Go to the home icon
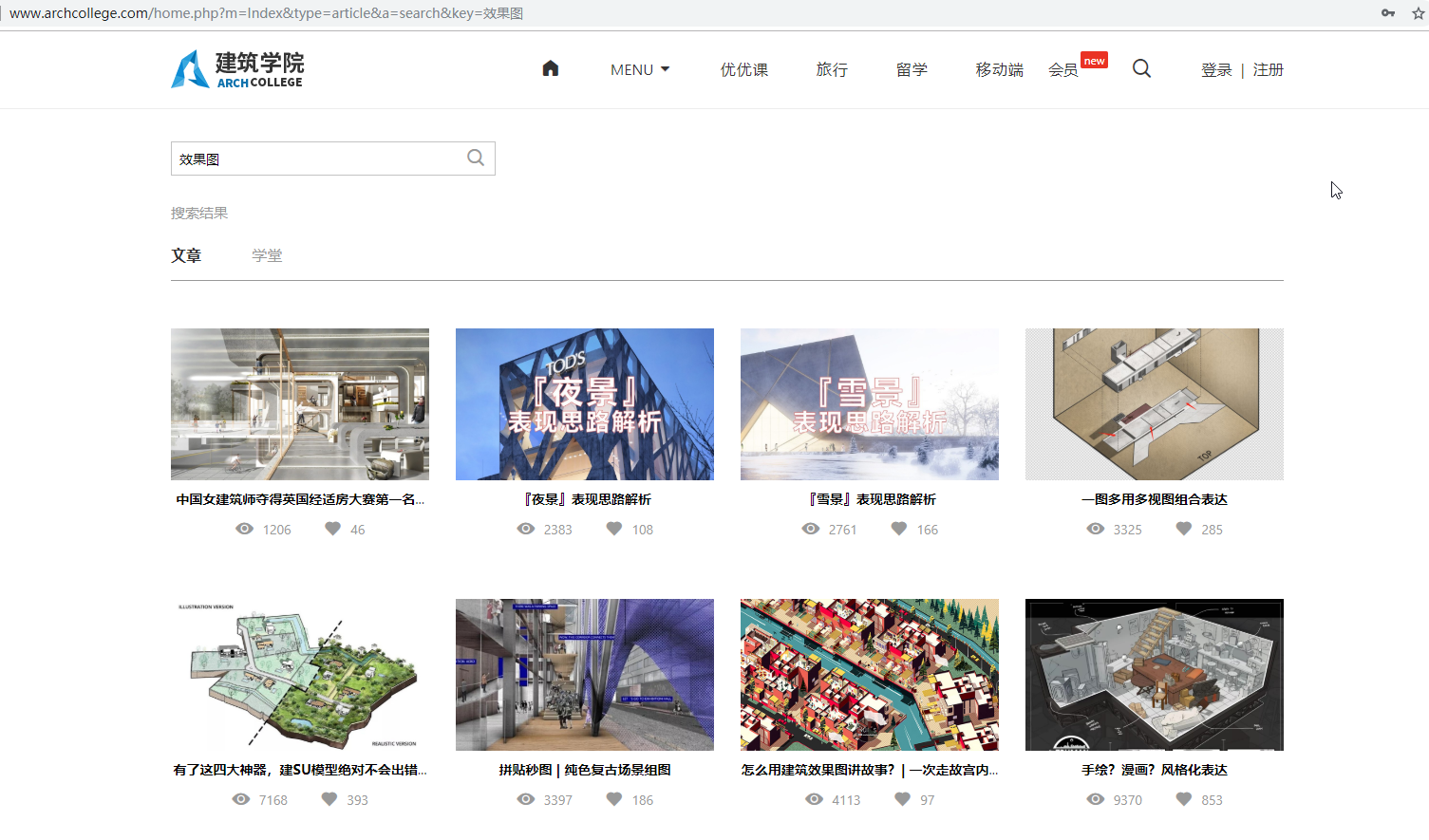This screenshot has width=1429, height=840. click(x=551, y=68)
